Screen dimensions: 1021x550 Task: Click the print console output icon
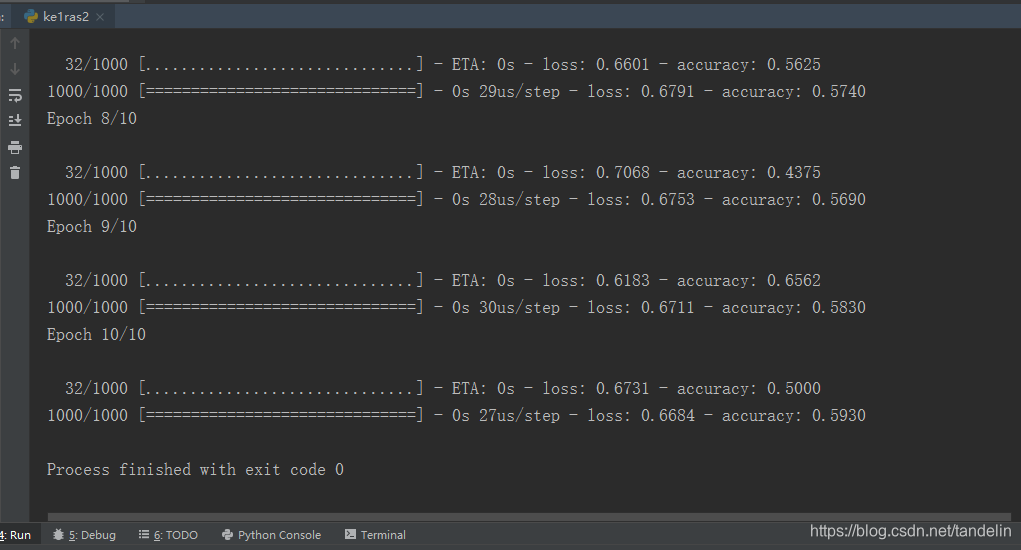tap(15, 147)
